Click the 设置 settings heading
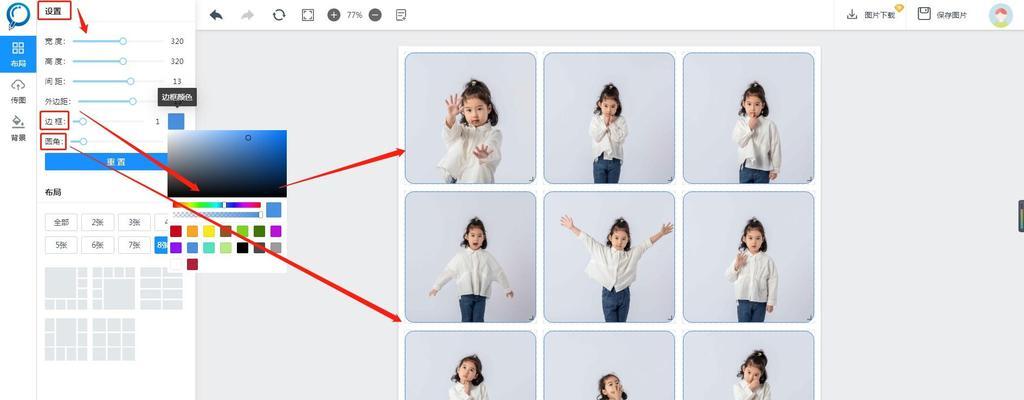Screen dimensions: 1024x400 click(x=54, y=11)
